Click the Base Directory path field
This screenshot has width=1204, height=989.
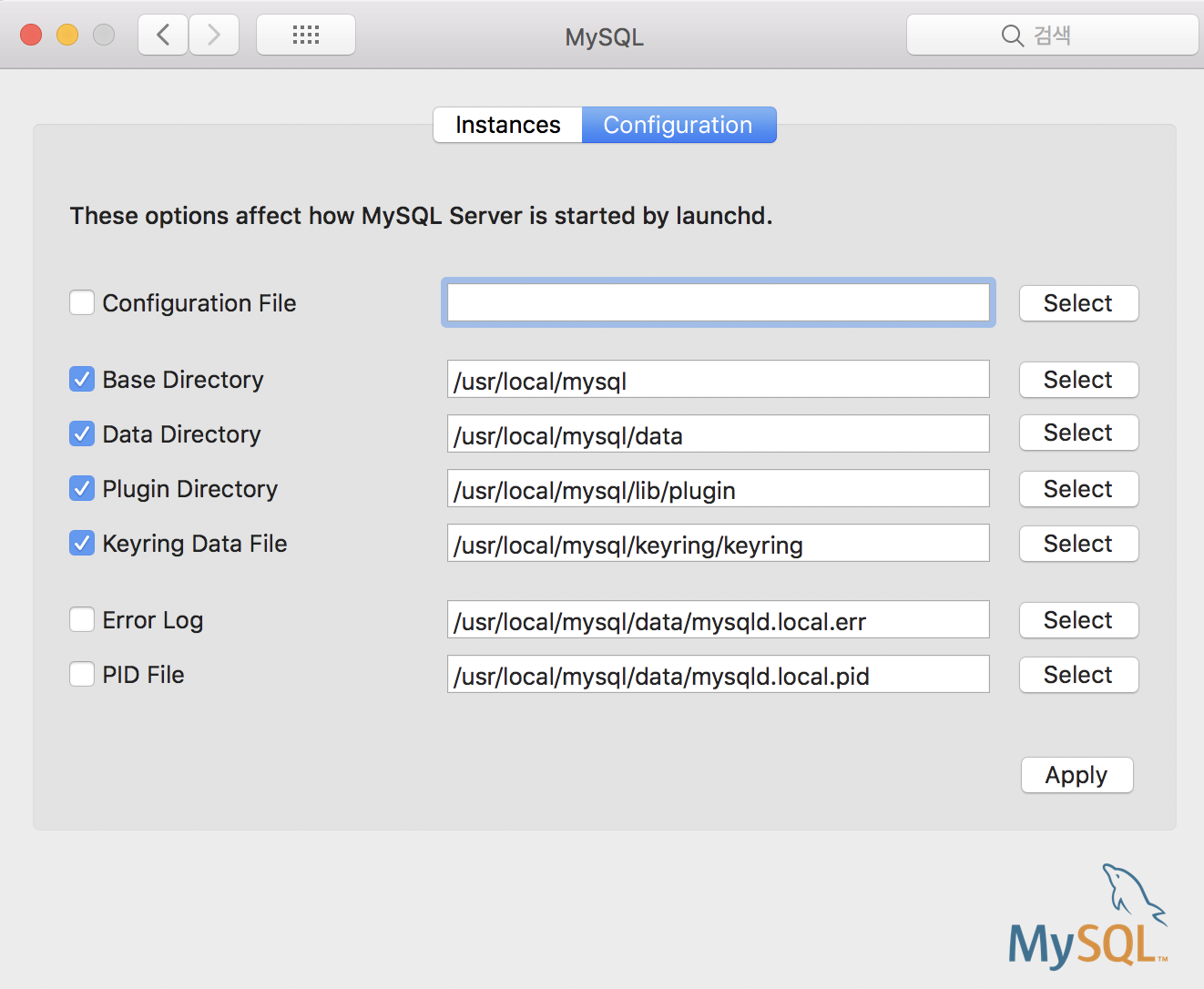pyautogui.click(x=719, y=379)
